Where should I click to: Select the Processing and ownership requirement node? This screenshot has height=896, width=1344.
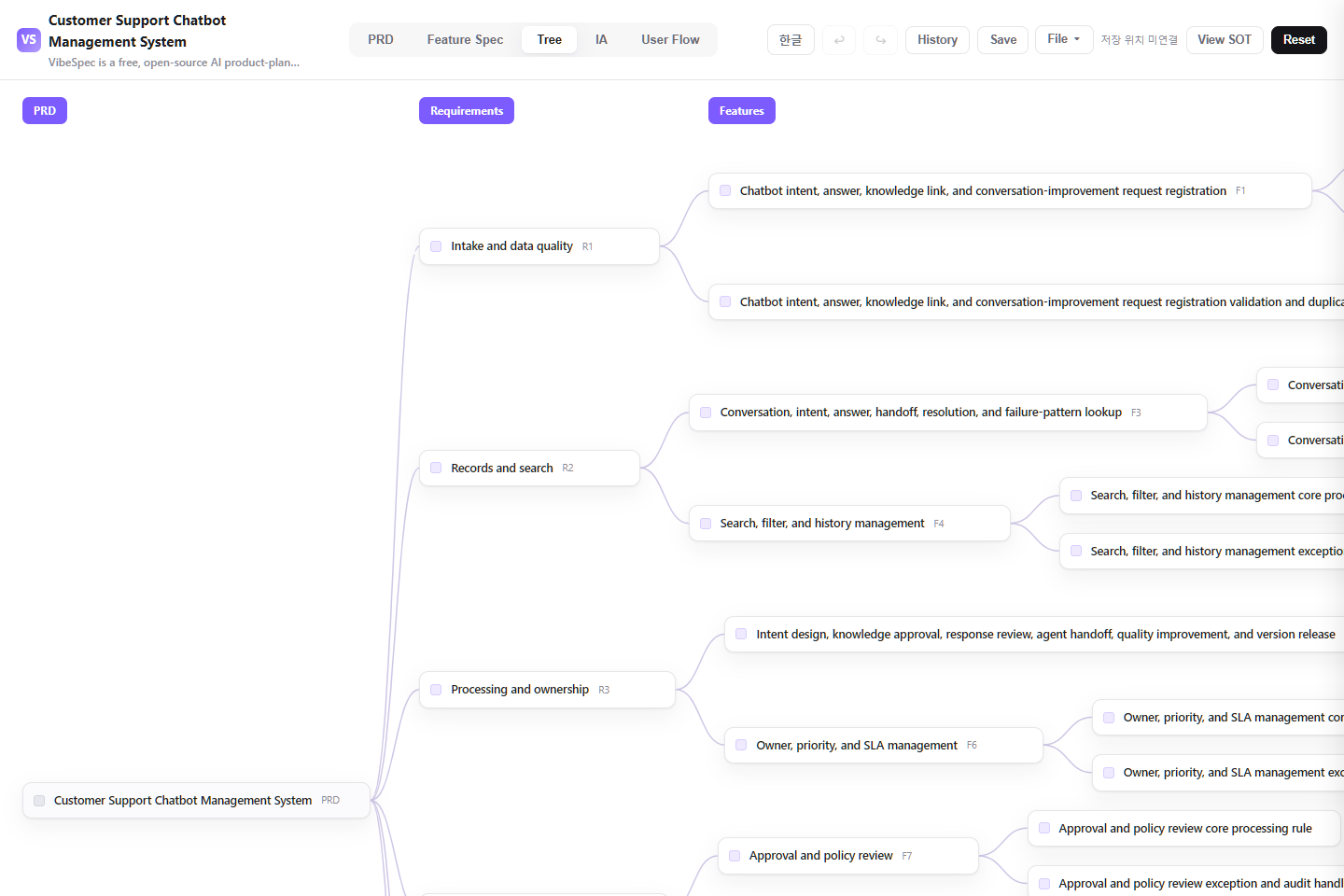pos(547,690)
